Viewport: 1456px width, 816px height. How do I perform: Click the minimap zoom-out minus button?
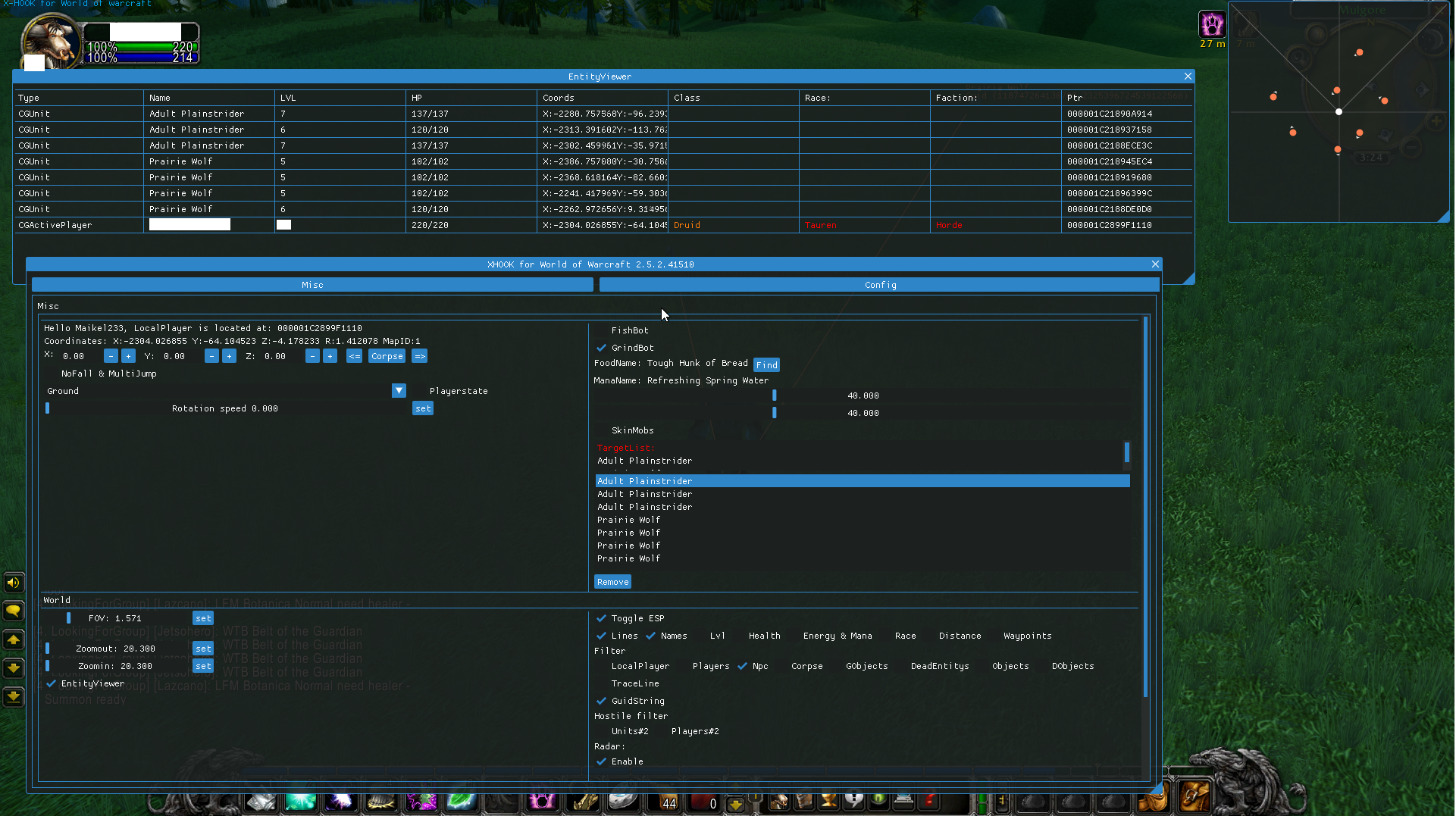(1411, 145)
